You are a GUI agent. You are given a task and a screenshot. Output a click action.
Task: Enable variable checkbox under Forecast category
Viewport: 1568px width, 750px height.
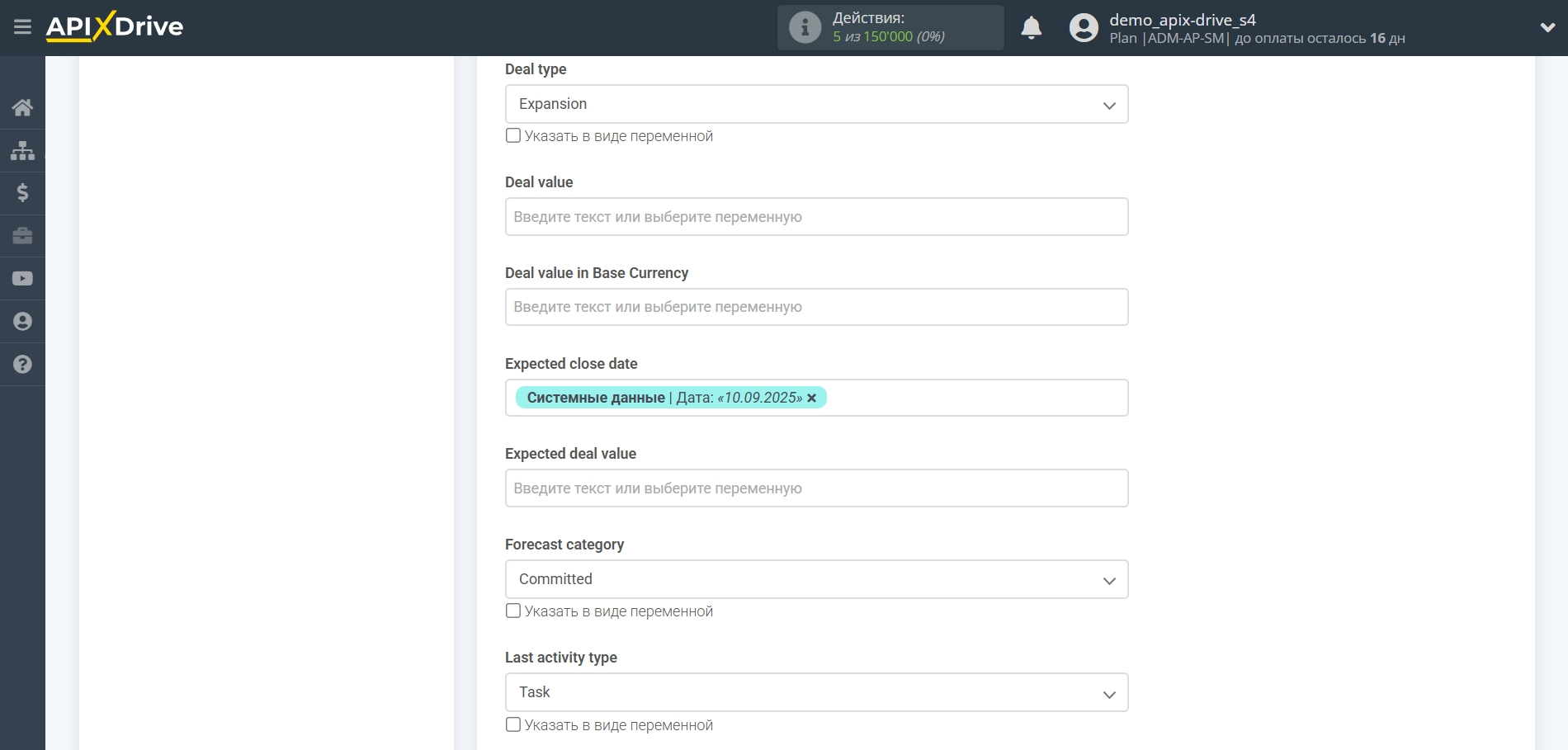[513, 611]
